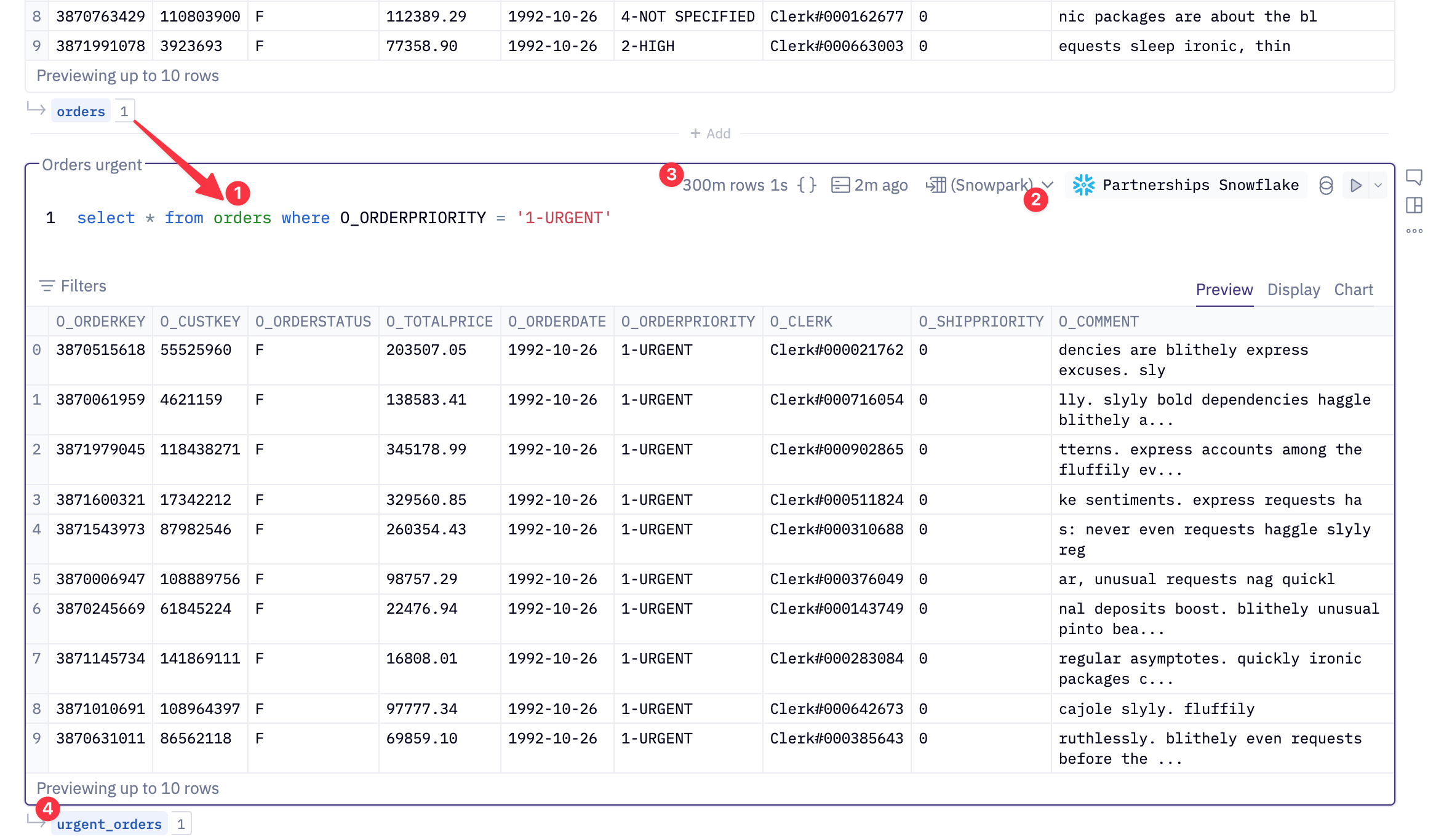
Task: Click the database schema browser icon
Action: 1326,185
